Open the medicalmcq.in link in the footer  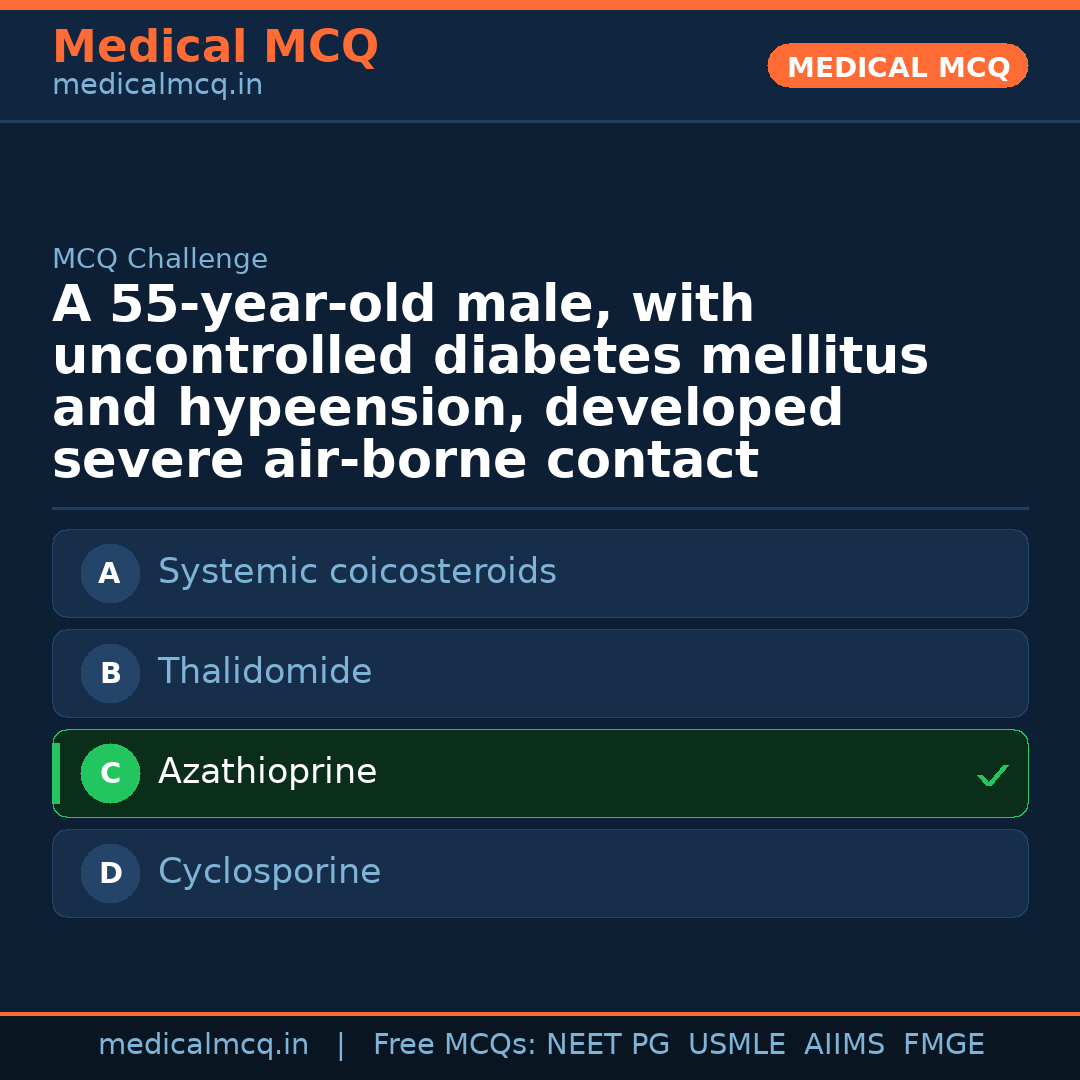(x=203, y=1045)
